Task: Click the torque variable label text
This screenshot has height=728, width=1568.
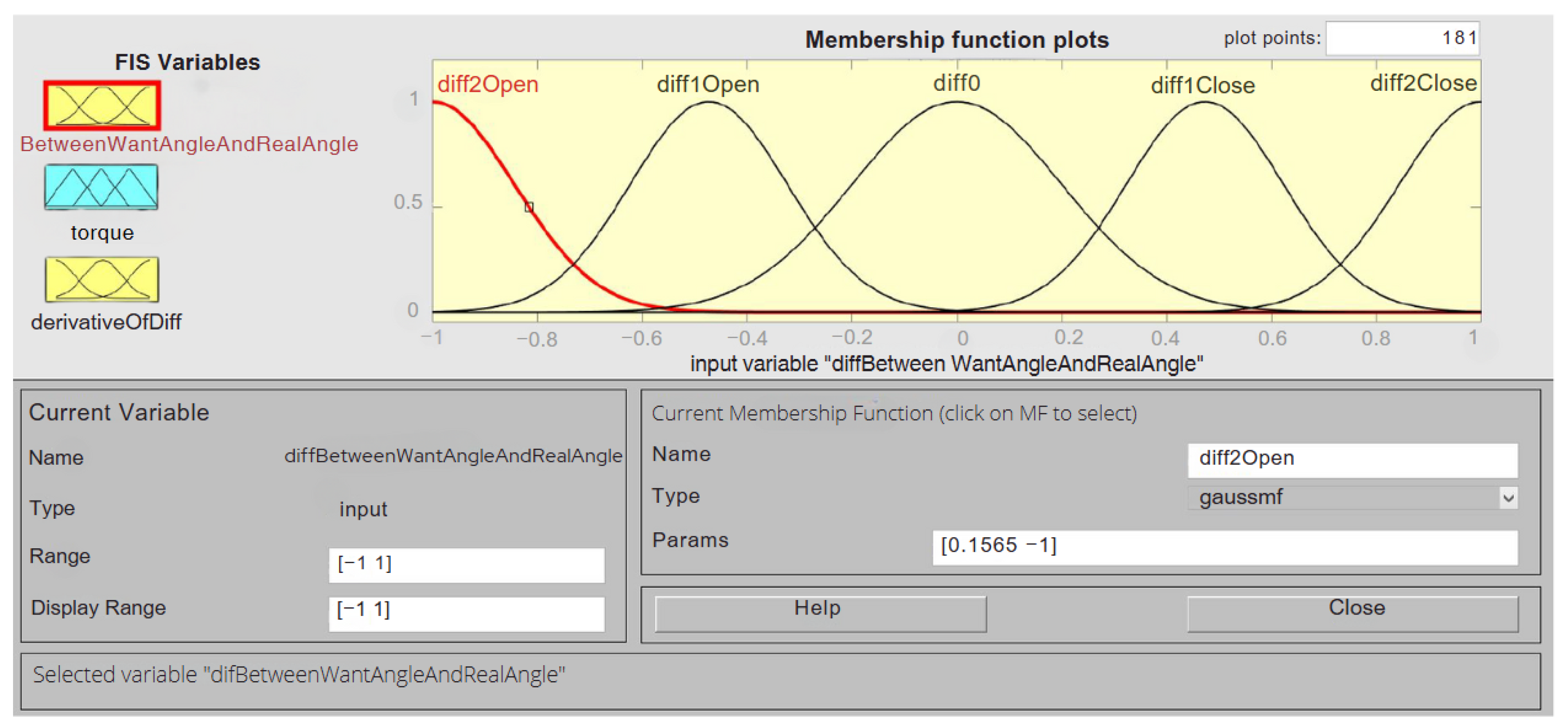Action: [102, 232]
